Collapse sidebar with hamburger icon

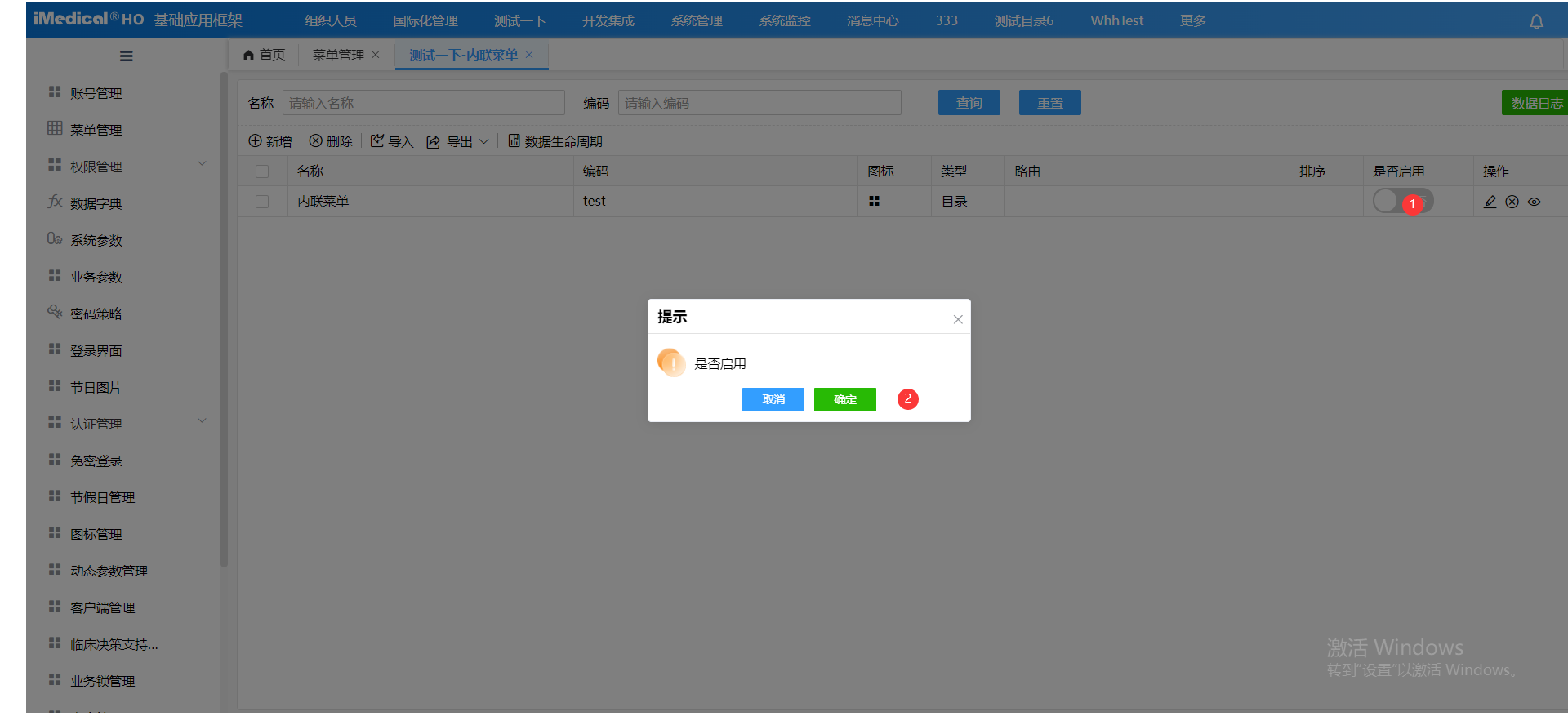point(126,56)
